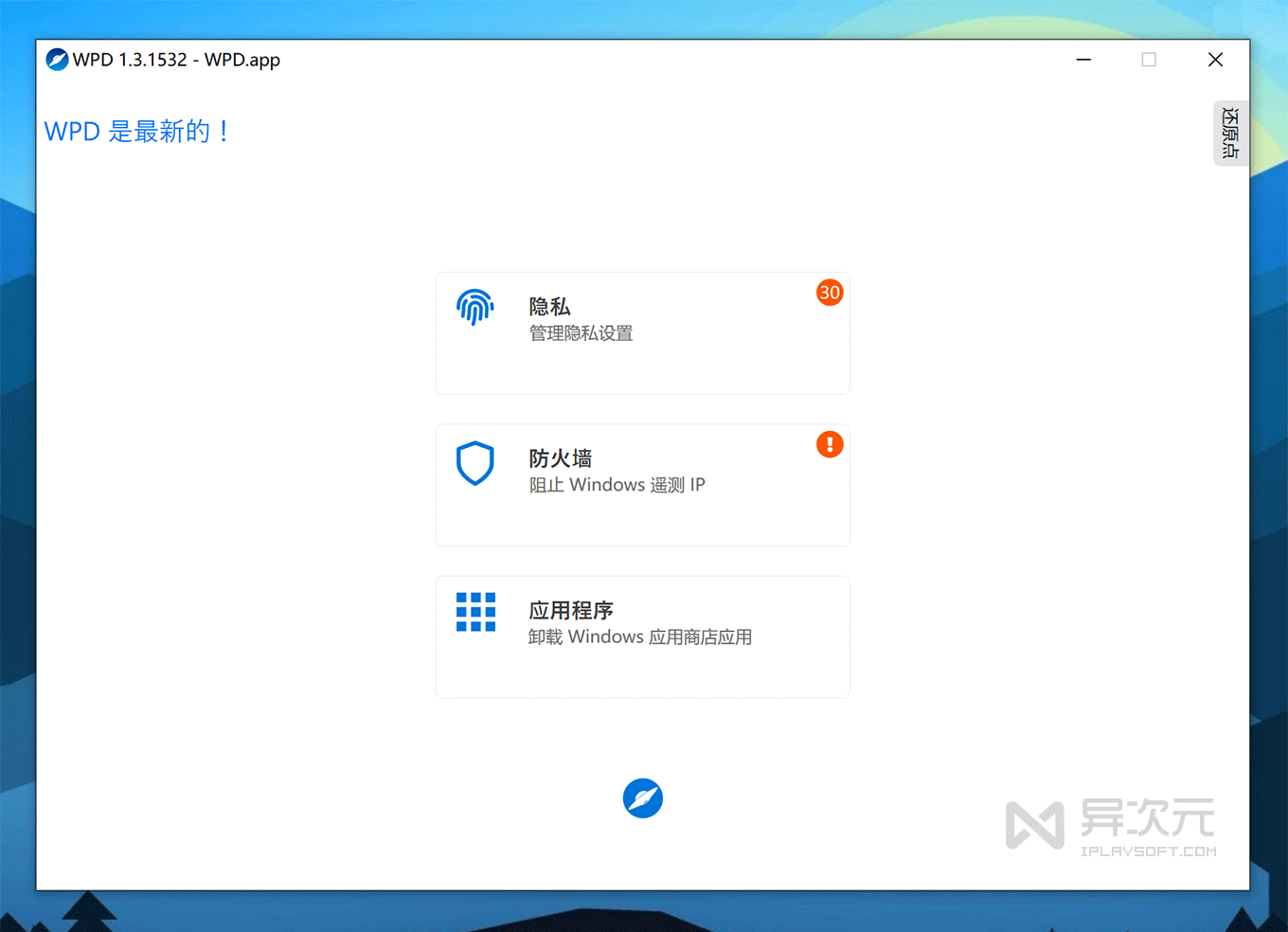Click the '管理隐私设置' subtitle text

[581, 333]
